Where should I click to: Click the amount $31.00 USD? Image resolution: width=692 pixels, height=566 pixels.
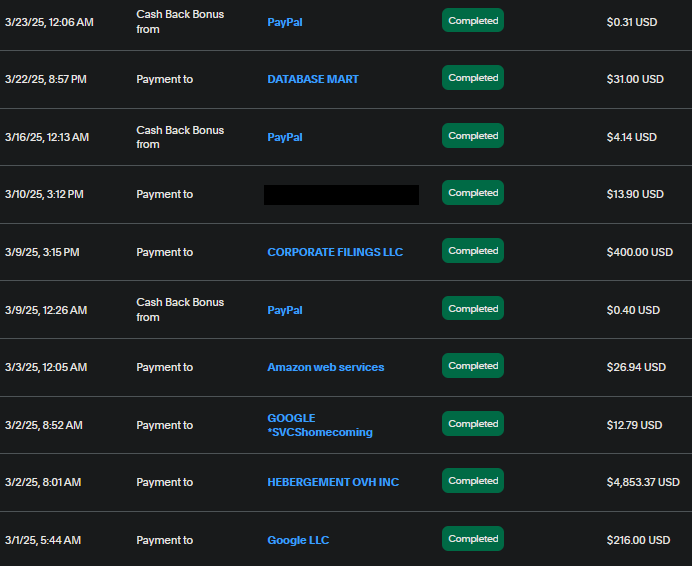[x=635, y=79]
